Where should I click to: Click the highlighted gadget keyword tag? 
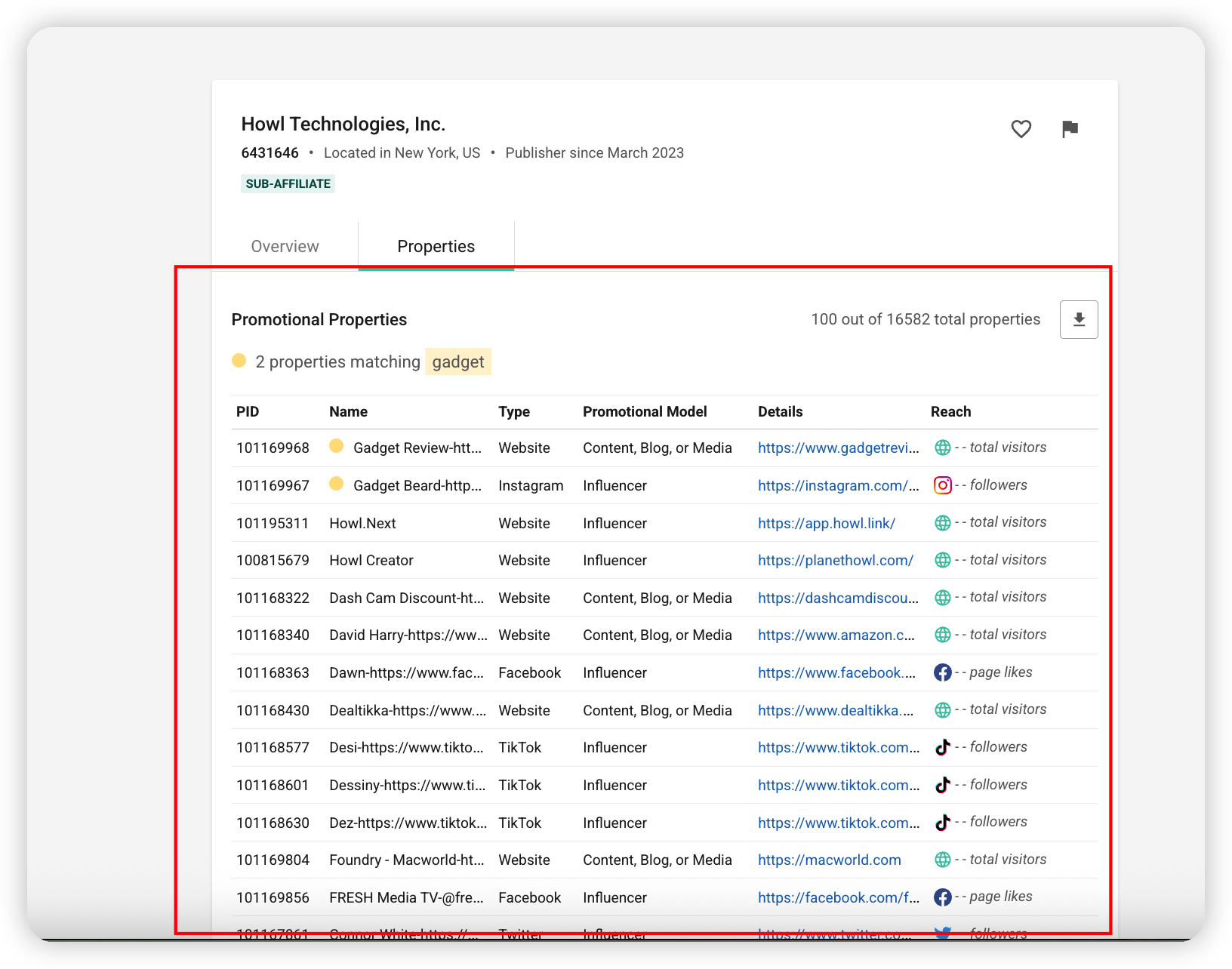click(x=457, y=362)
